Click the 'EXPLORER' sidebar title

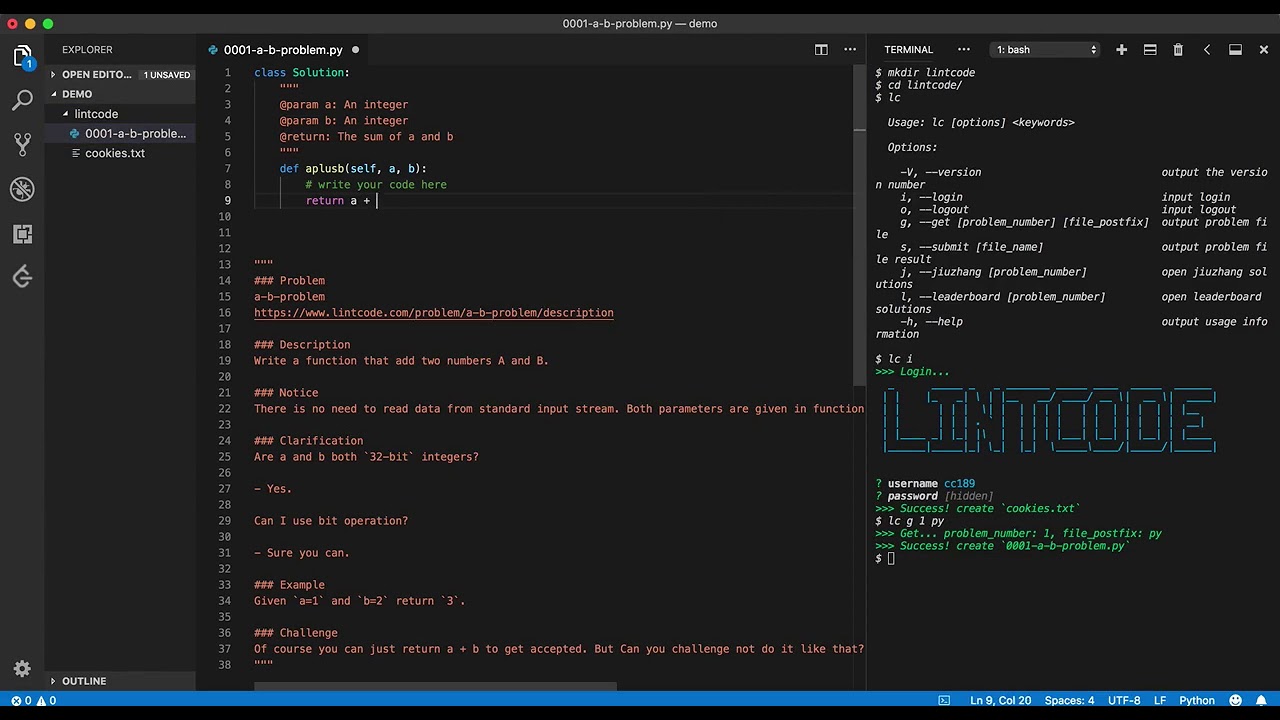pos(87,49)
